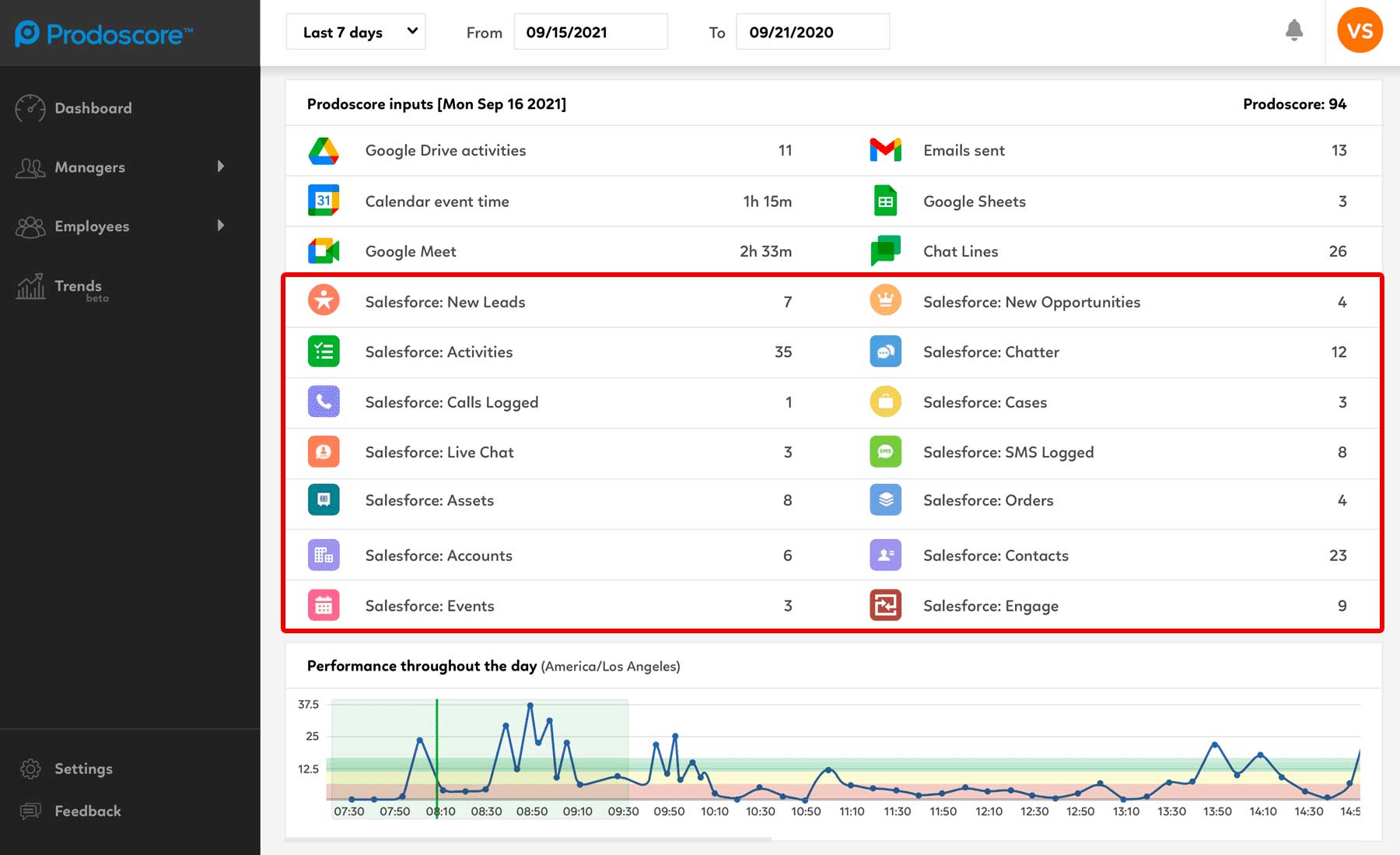Click the Google Meet 2h 33m value

[765, 251]
